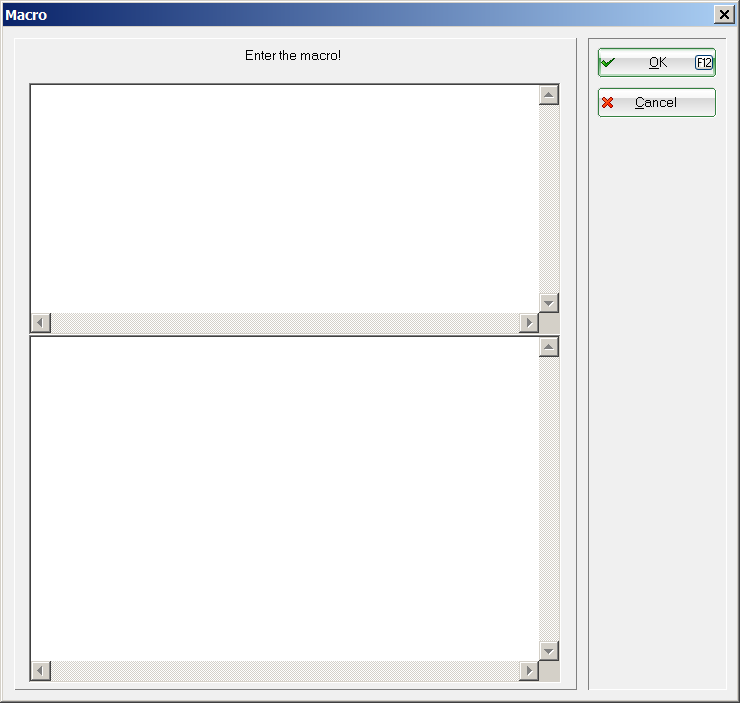Confirm the macro with the OK button
The width and height of the screenshot is (740, 703).
point(656,62)
